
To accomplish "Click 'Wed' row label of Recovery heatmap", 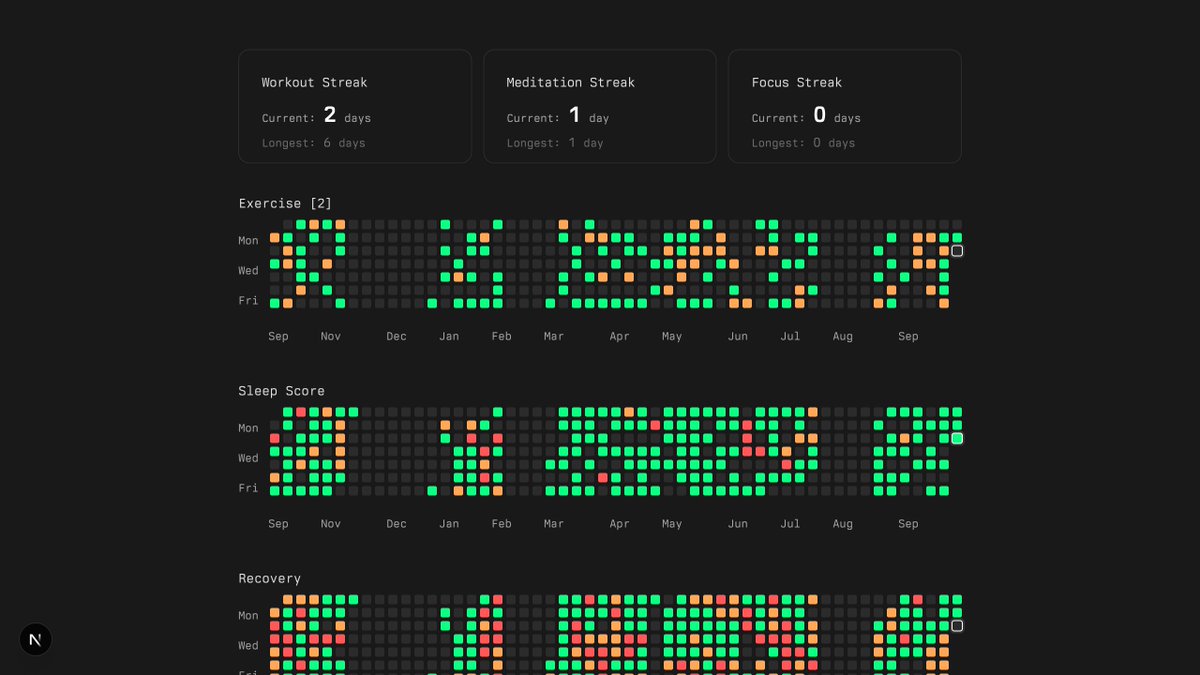I will [x=248, y=645].
